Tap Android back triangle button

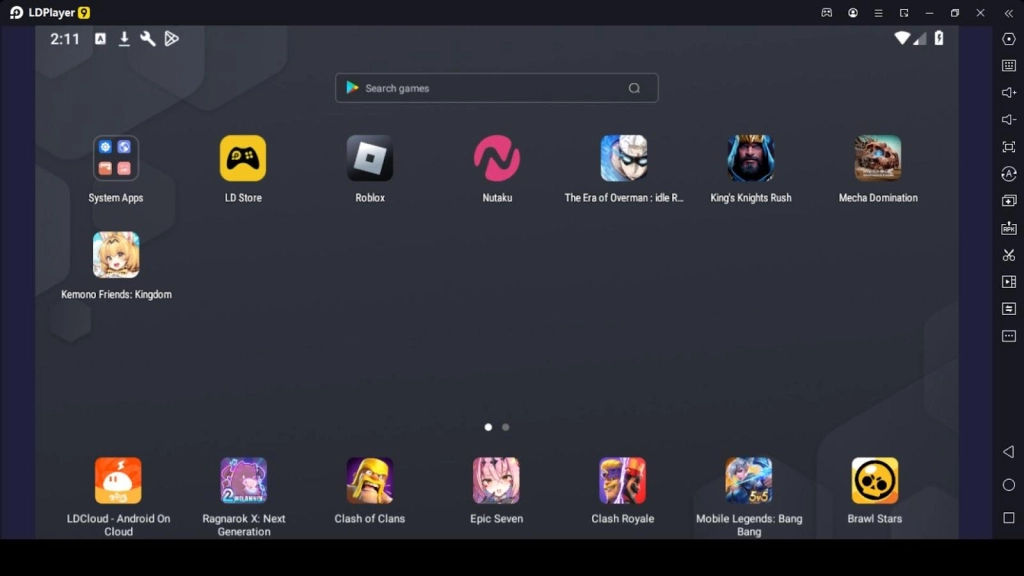pos(1008,452)
